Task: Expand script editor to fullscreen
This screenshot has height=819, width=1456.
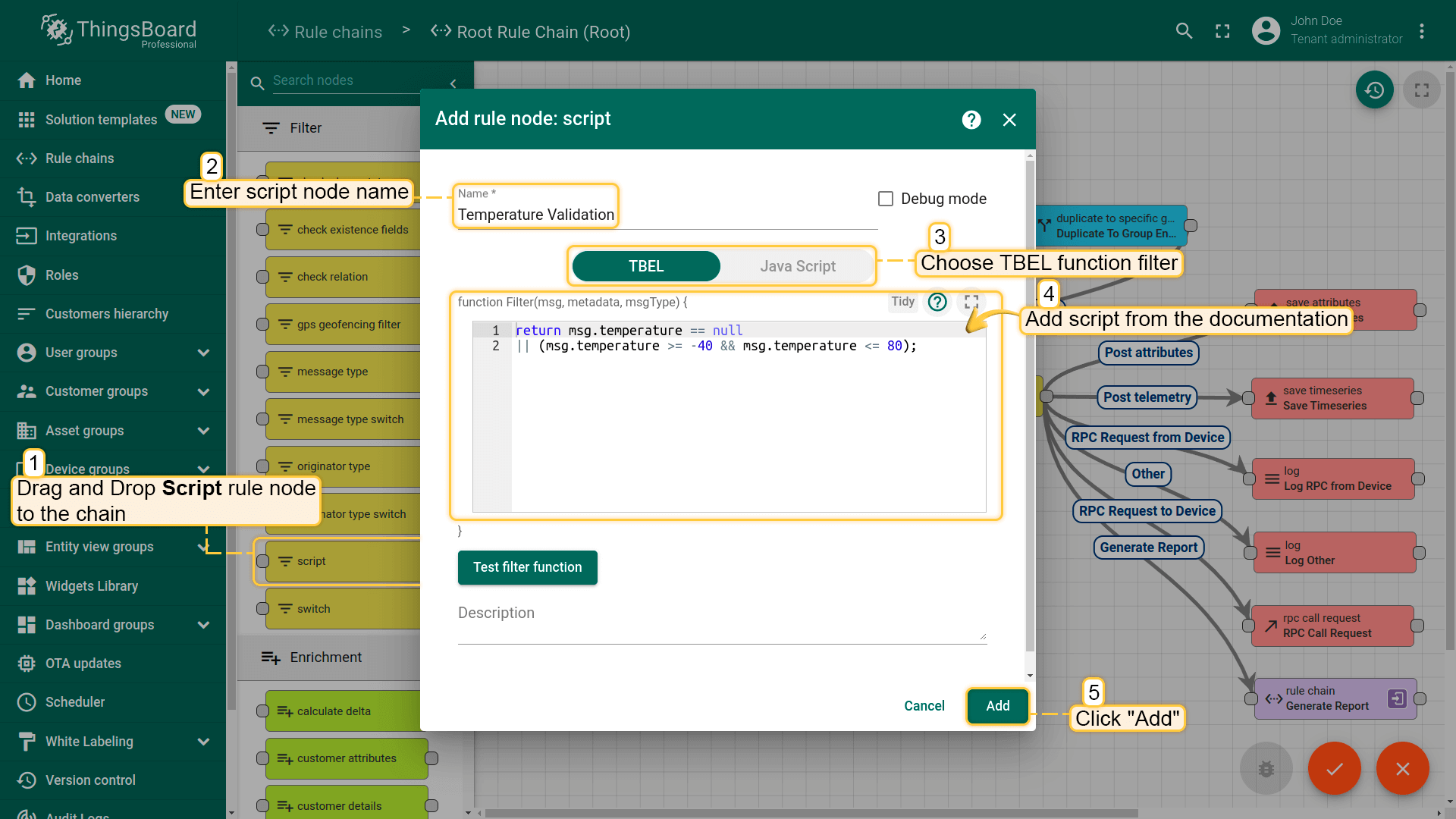Action: 971,302
